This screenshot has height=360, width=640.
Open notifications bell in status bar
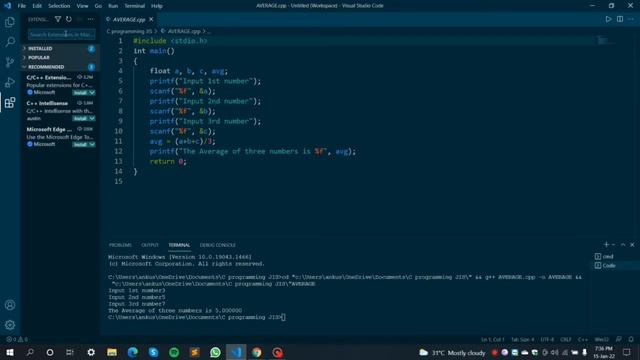click(631, 339)
